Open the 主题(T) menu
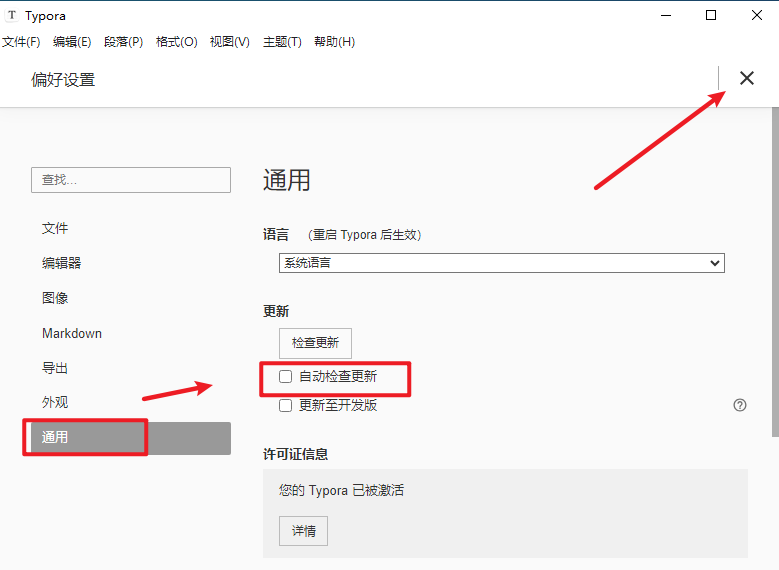The image size is (779, 570). pos(282,42)
